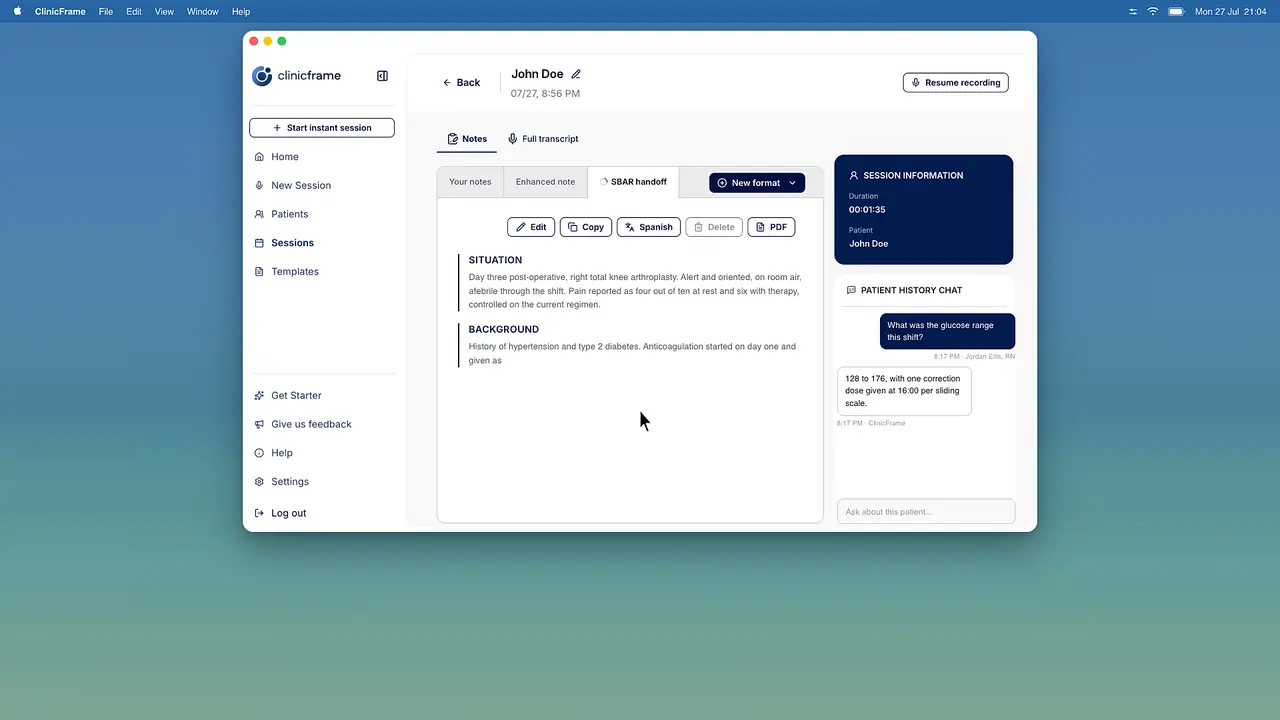This screenshot has height=720, width=1280.
Task: Select the Enhanced note tab
Action: 545,182
